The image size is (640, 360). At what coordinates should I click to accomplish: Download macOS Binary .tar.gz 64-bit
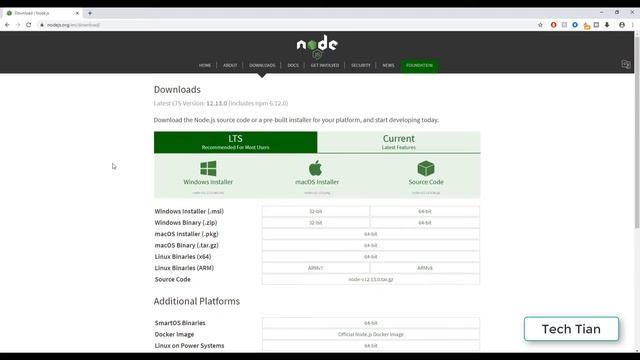(x=371, y=245)
